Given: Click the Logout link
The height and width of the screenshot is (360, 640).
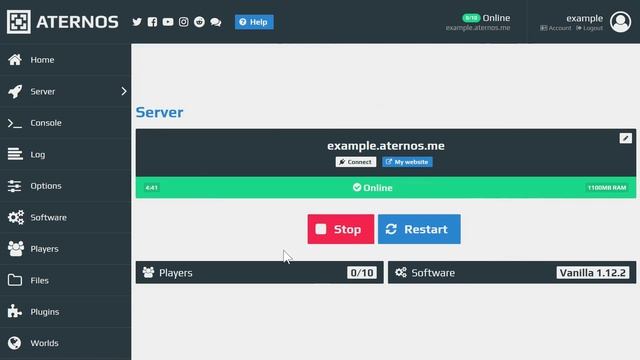Looking at the screenshot, I should 589,28.
